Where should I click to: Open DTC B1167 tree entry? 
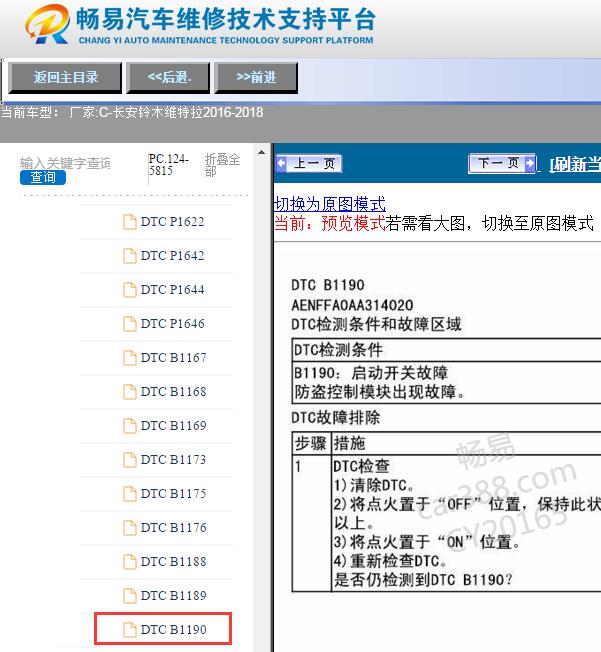pyautogui.click(x=173, y=358)
